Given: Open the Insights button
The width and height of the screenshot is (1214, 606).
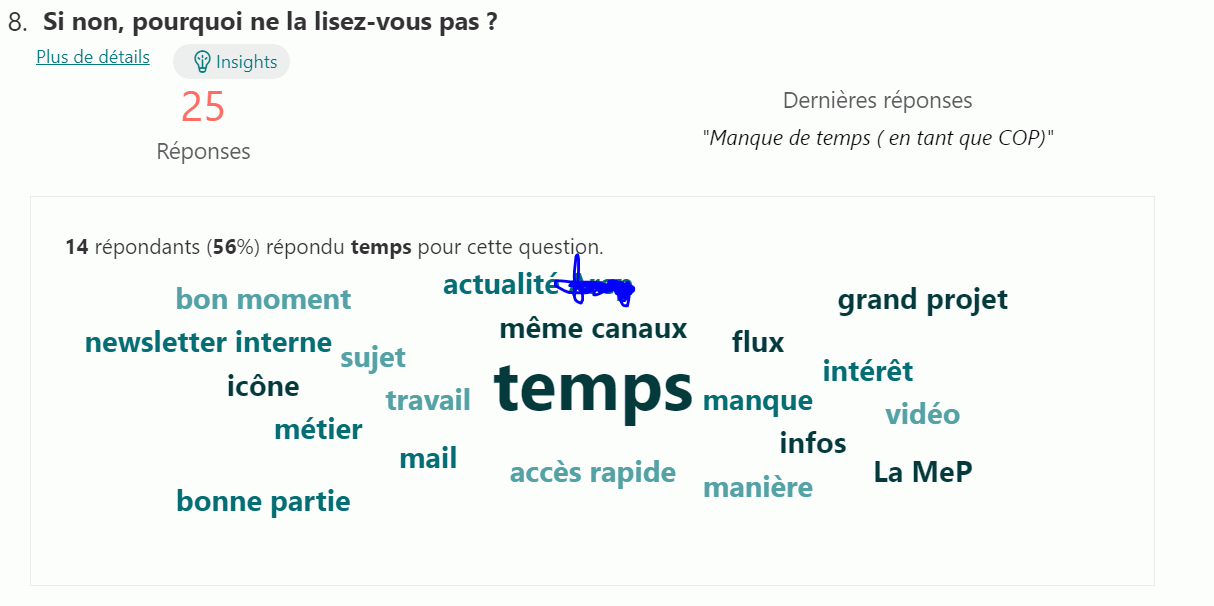Looking at the screenshot, I should [x=232, y=61].
